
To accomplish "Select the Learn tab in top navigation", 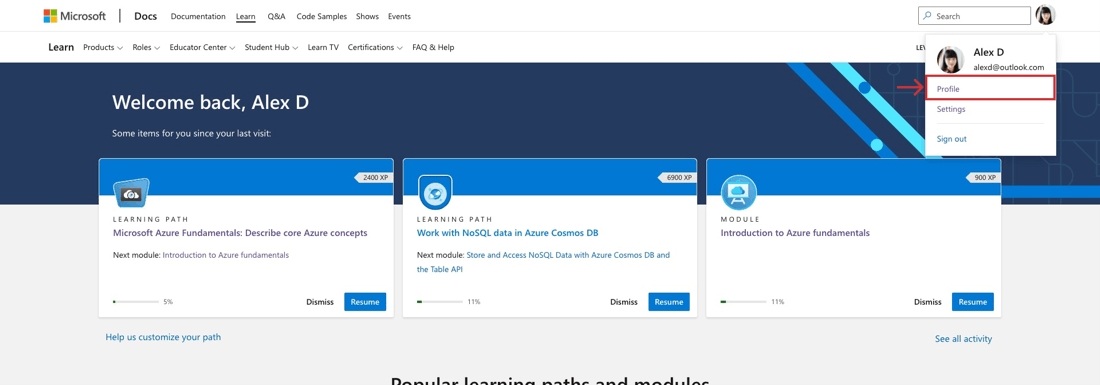I will (246, 16).
